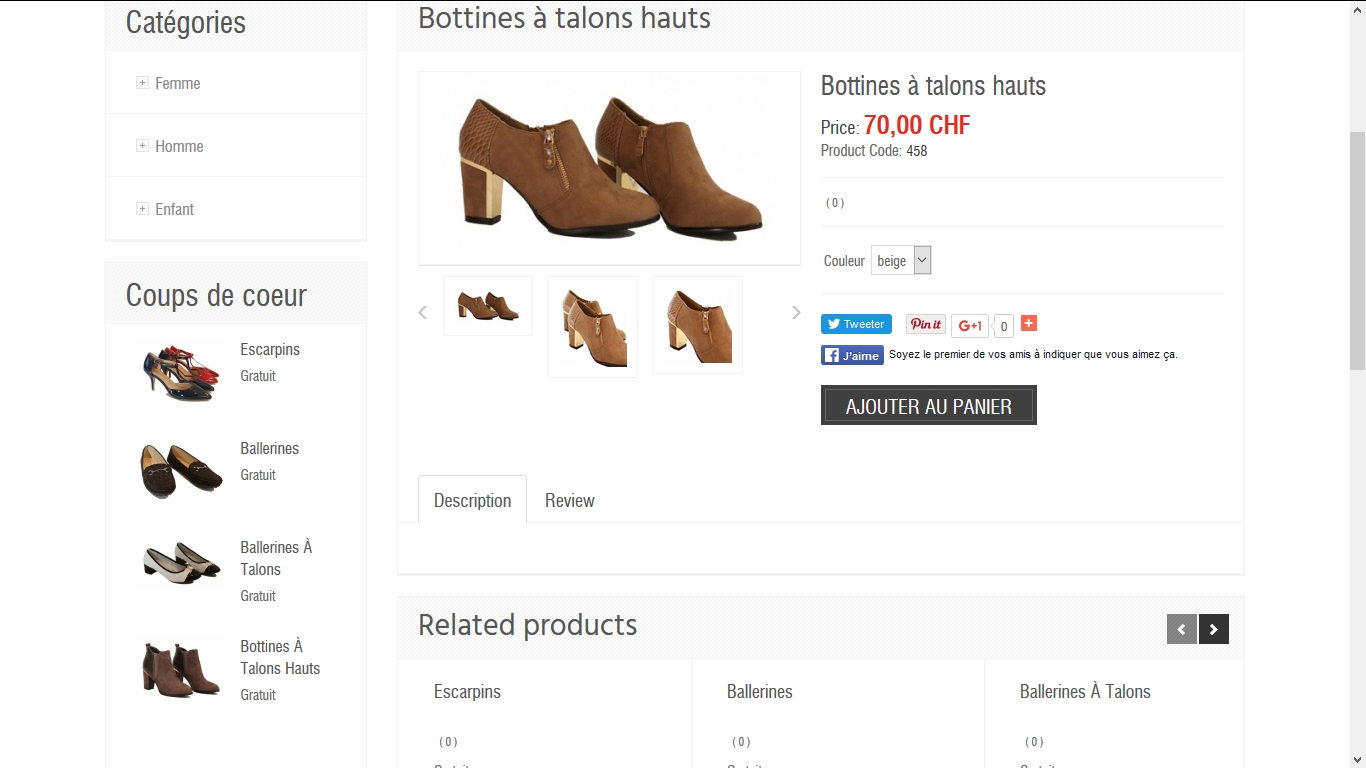Open the Couleur dropdown

[901, 261]
